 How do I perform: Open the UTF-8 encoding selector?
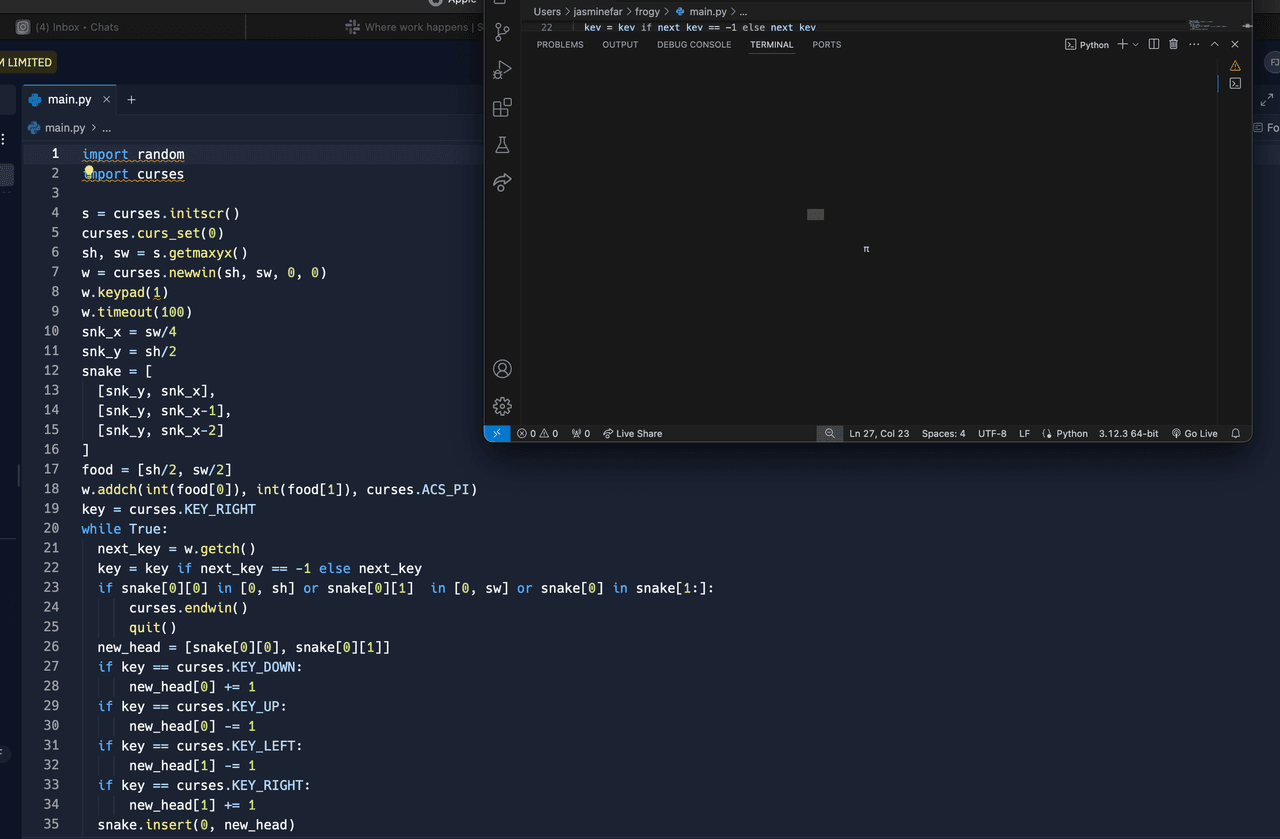click(992, 434)
